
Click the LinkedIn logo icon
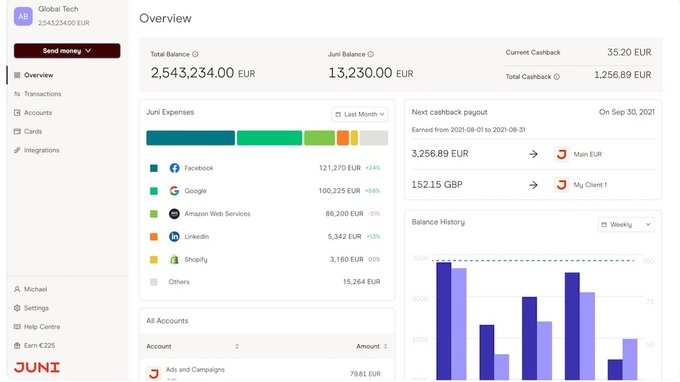click(174, 236)
